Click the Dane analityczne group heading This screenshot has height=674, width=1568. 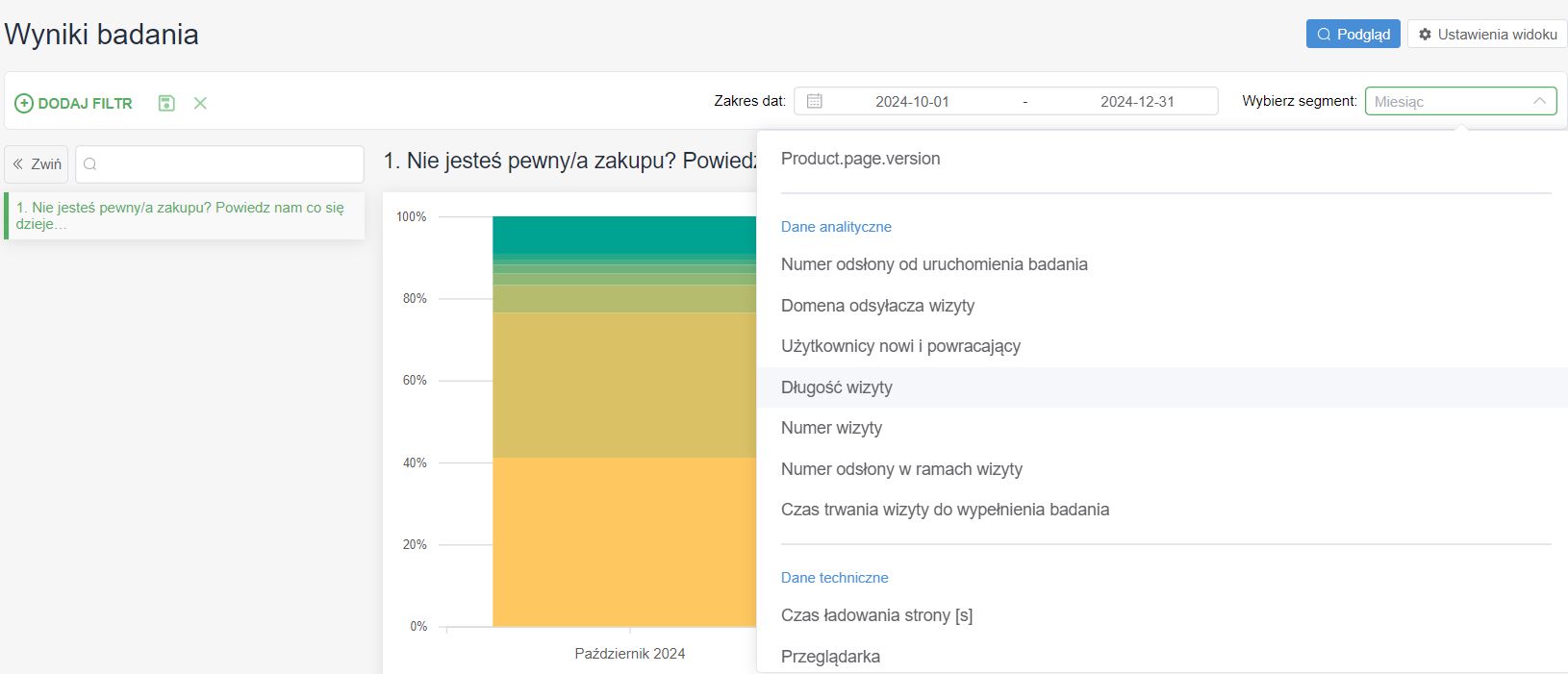point(836,227)
